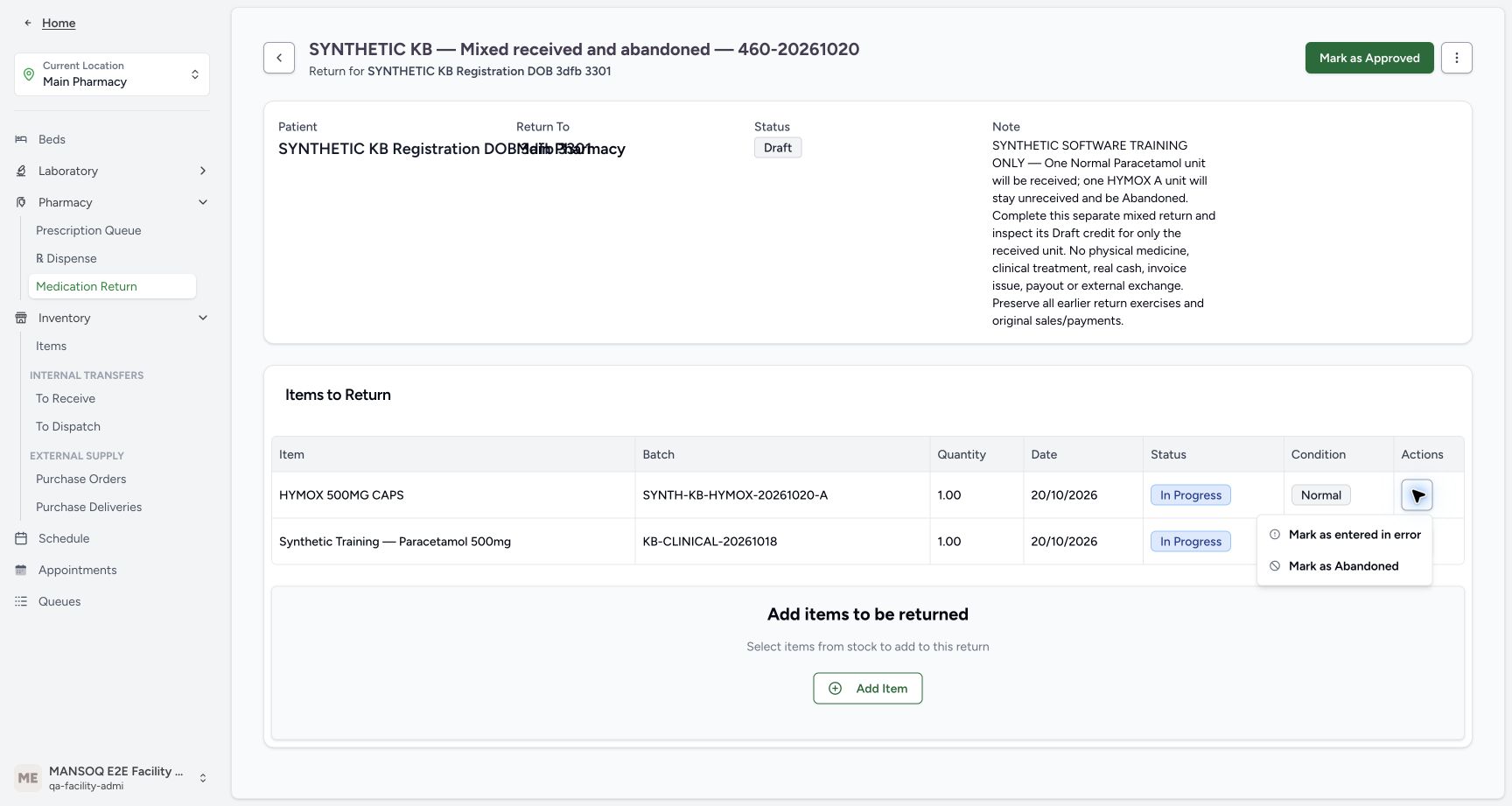Choose Mark as entered in error
The image size is (1512, 806).
click(1345, 535)
